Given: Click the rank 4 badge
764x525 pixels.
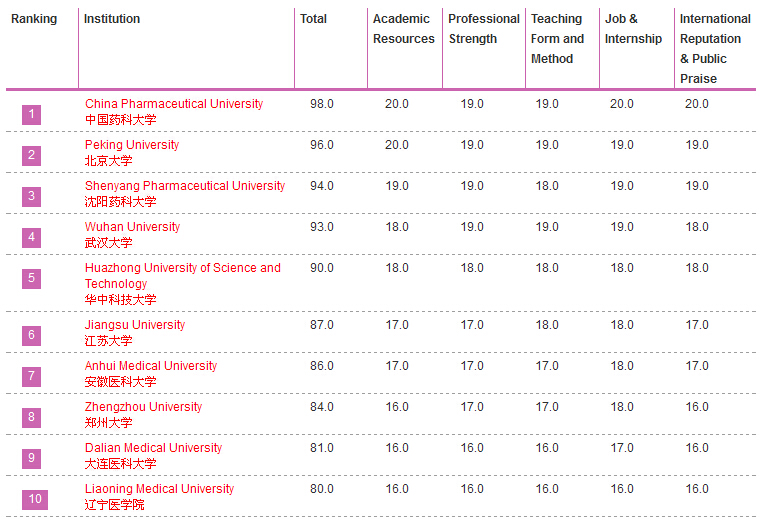Looking at the screenshot, I should tap(32, 237).
